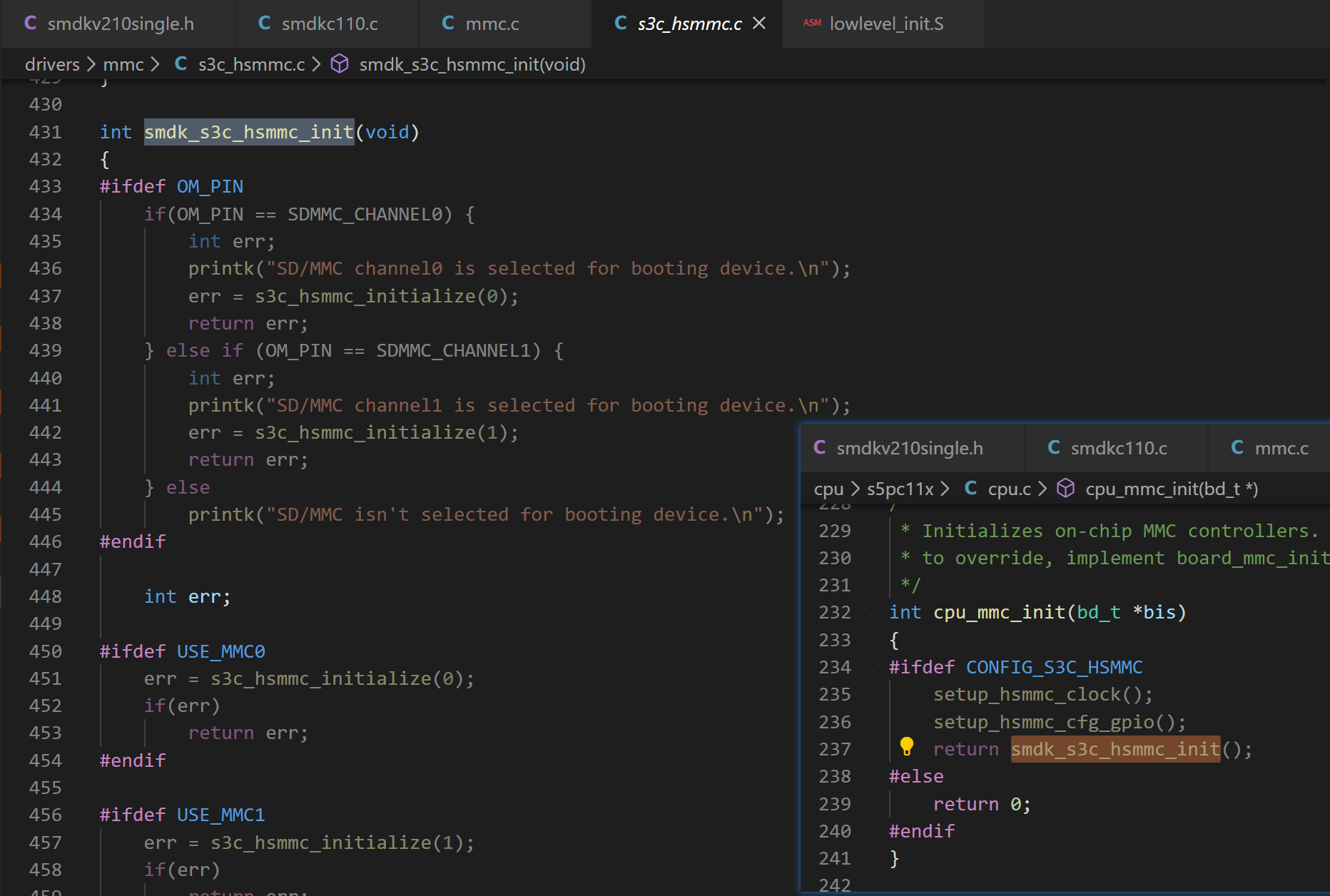Open the s5pc11x breadcrumb folder
1330x896 pixels.
pos(900,489)
